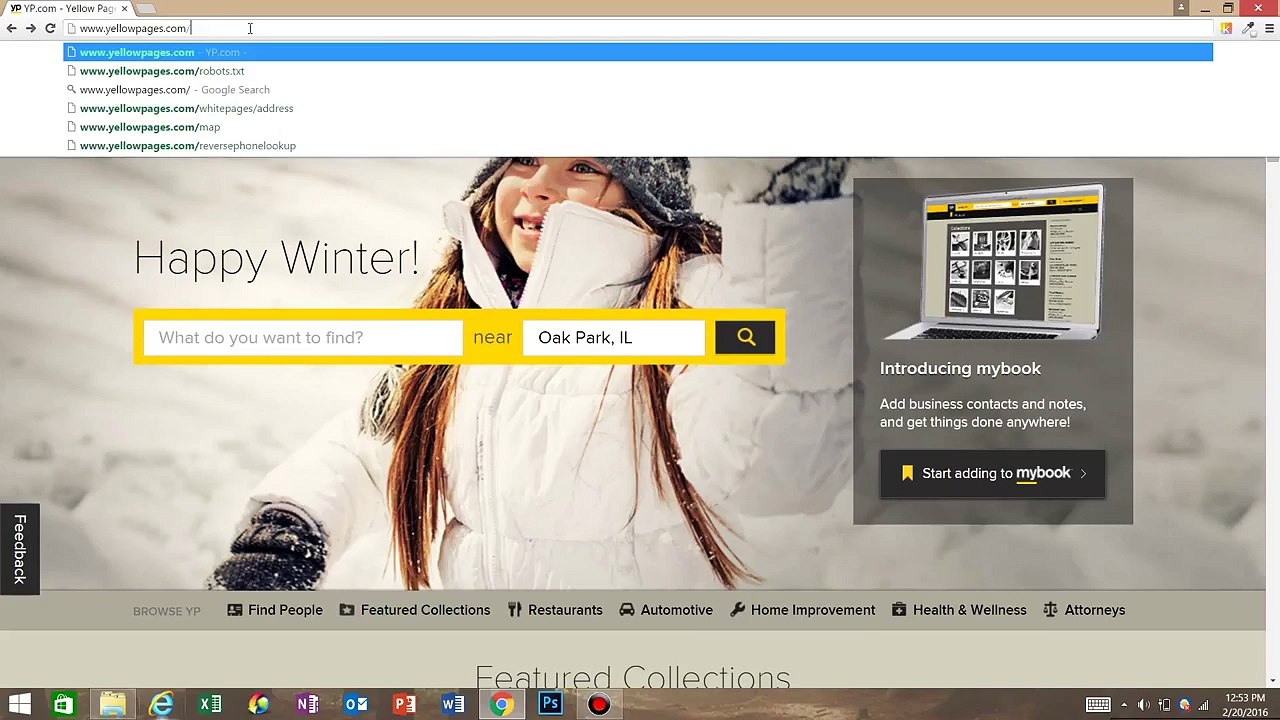Select the whitepages/address suggestion
Screen dimensions: 1280x720
click(x=638, y=108)
